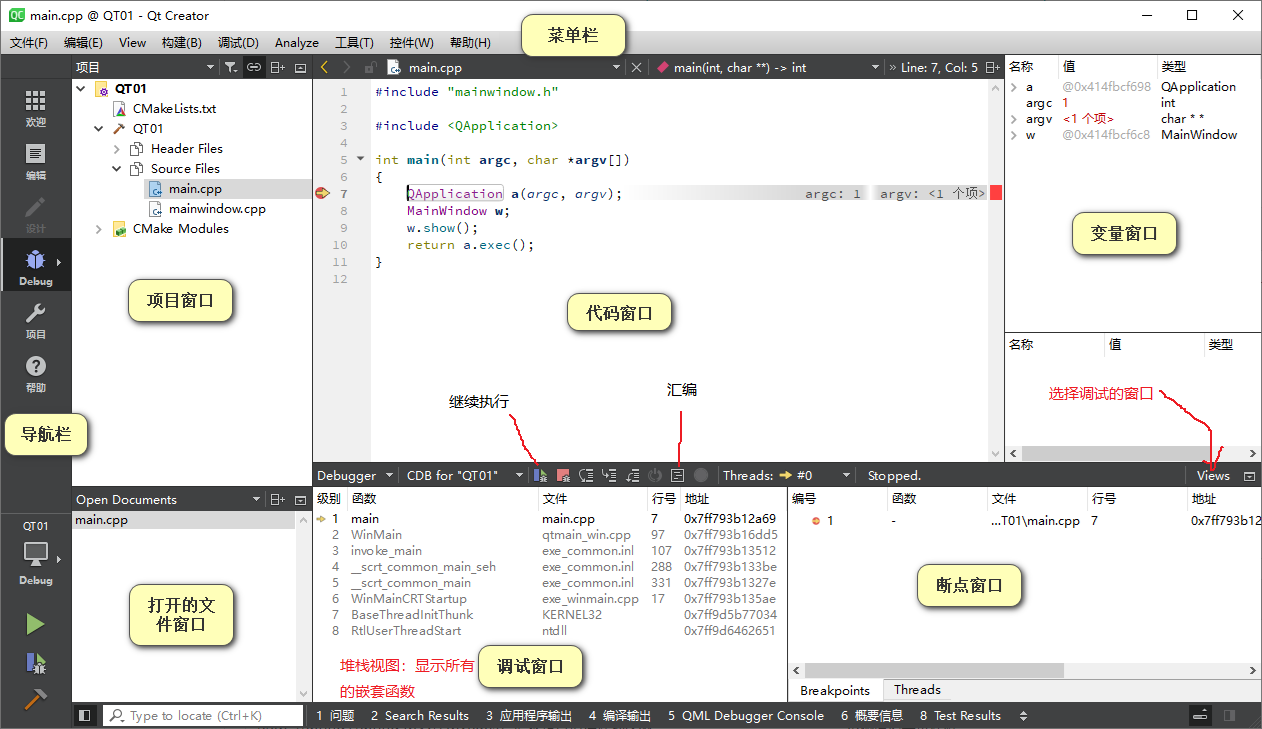The height and width of the screenshot is (729, 1262).
Task: Click the Step Out debugger icon
Action: coord(632,475)
